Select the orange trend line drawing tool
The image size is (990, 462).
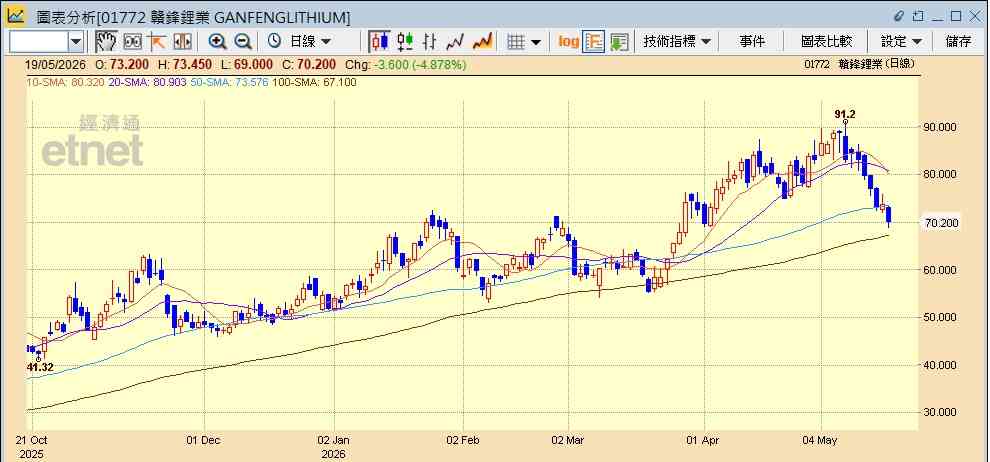(x=156, y=42)
